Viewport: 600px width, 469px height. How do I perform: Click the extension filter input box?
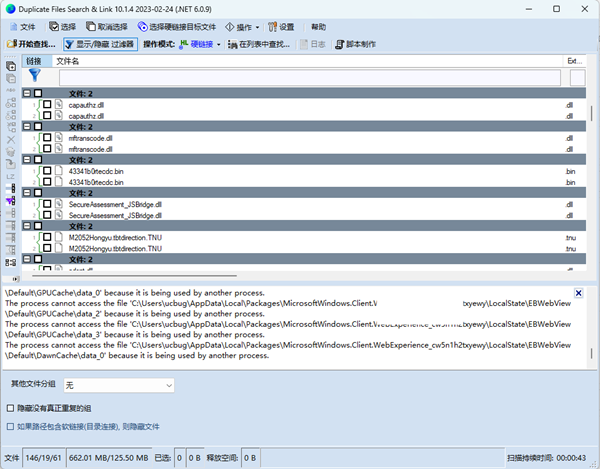tap(577, 78)
